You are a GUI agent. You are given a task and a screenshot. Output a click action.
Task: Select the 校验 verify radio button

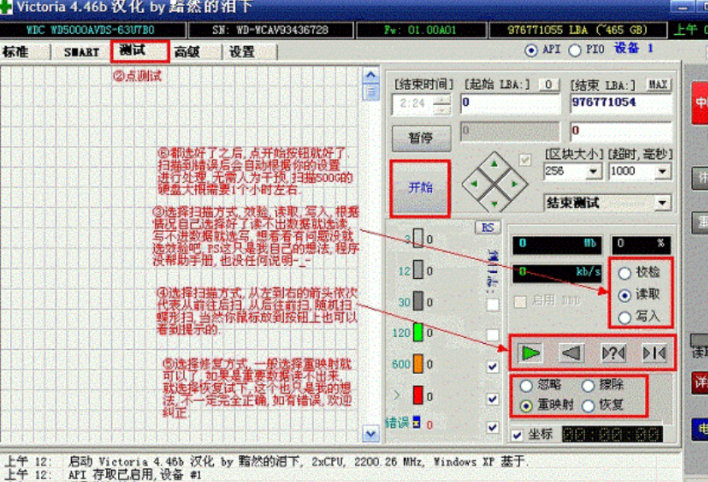pos(625,273)
